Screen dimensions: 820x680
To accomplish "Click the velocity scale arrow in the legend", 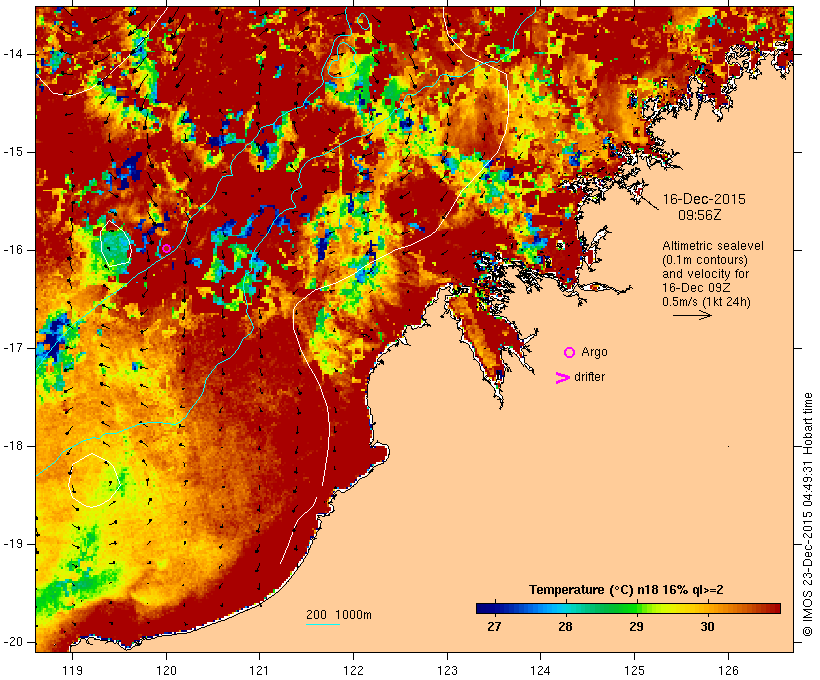I will pos(692,315).
